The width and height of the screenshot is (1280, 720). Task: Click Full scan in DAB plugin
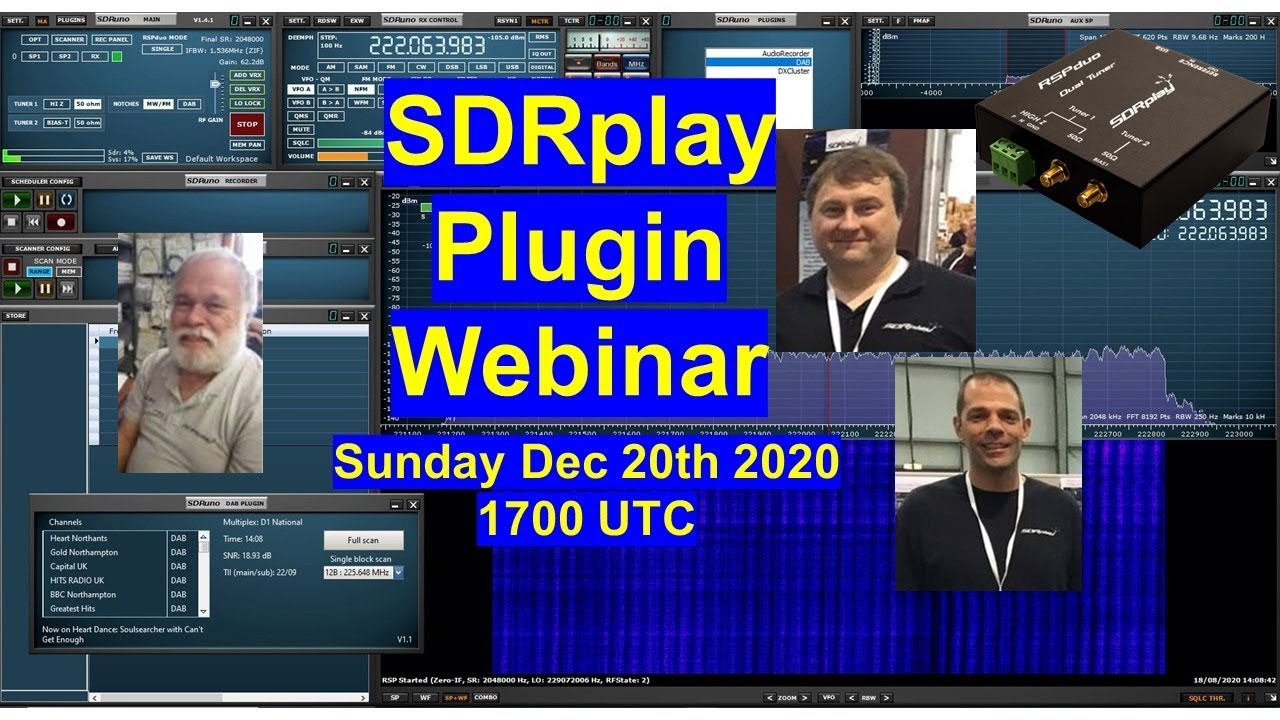pos(363,540)
